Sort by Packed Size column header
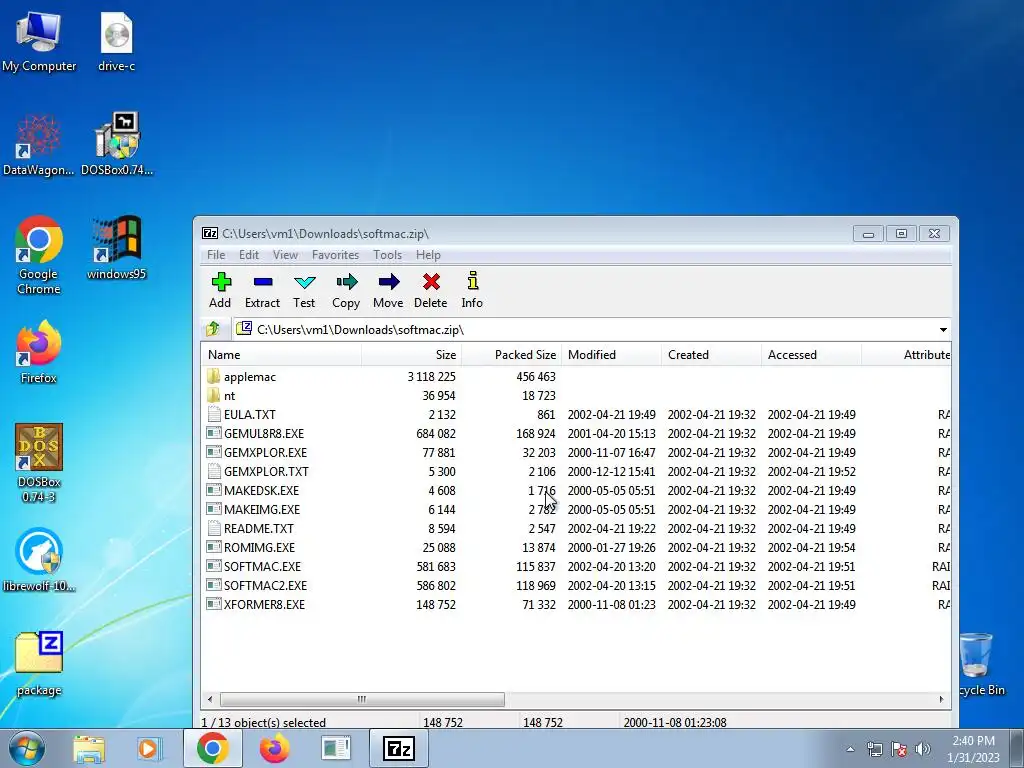This screenshot has height=768, width=1024. 511,355
